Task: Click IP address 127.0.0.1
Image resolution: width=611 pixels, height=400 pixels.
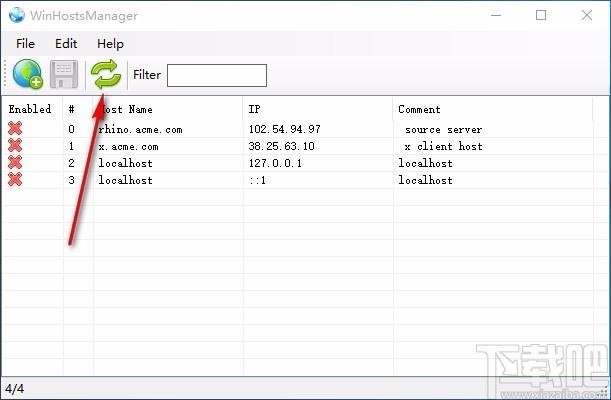Action: click(x=275, y=163)
